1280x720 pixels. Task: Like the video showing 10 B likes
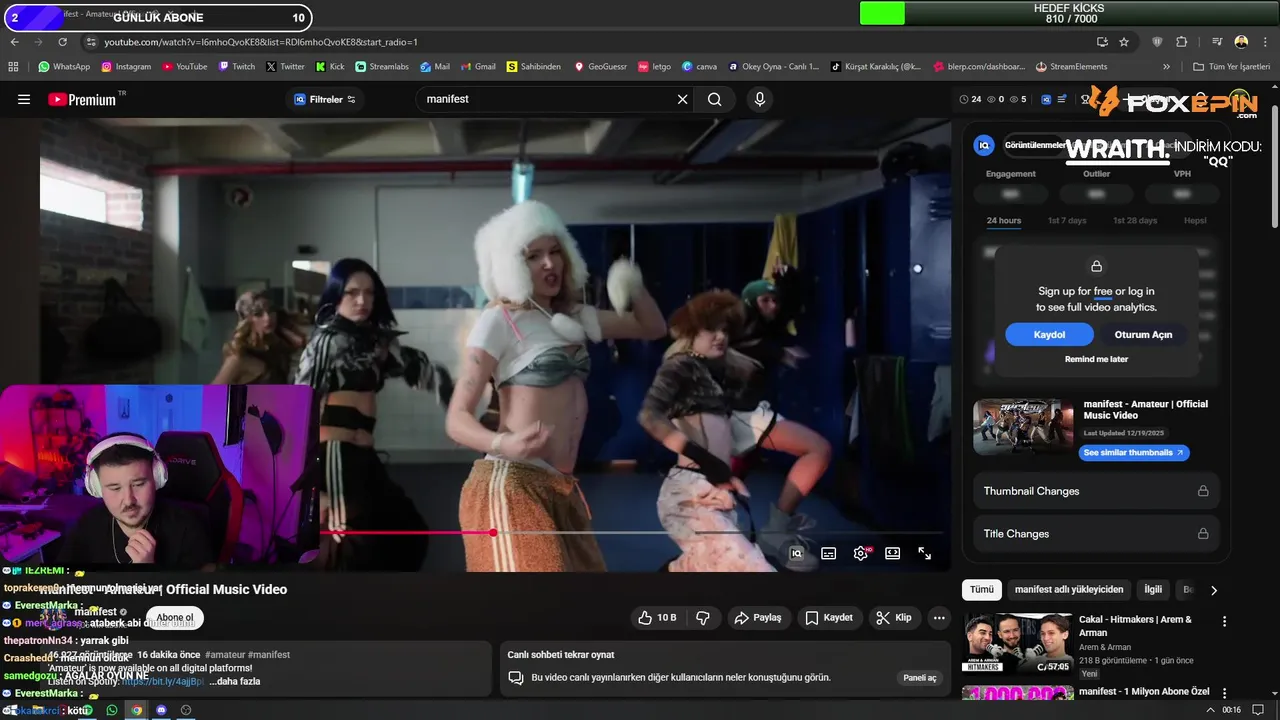pos(657,618)
